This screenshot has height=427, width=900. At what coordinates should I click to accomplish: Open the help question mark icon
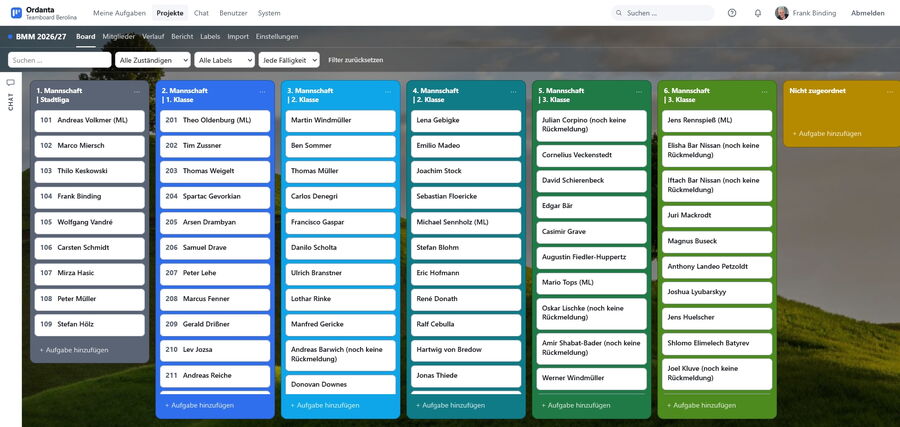tap(732, 13)
